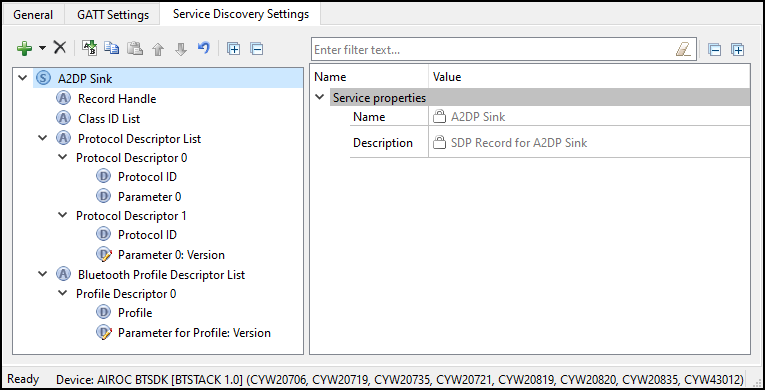Select the Record Handle tree item
This screenshot has height=390, width=765.
(117, 99)
